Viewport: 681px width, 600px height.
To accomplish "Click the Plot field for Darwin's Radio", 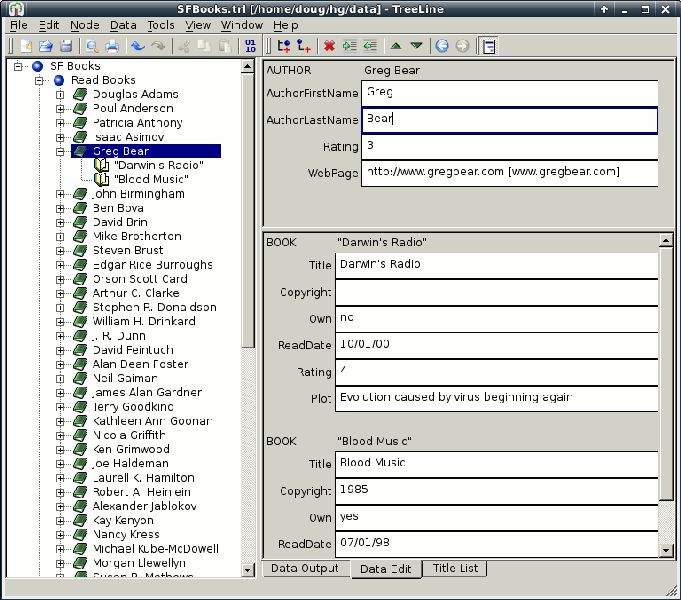I will 496,398.
